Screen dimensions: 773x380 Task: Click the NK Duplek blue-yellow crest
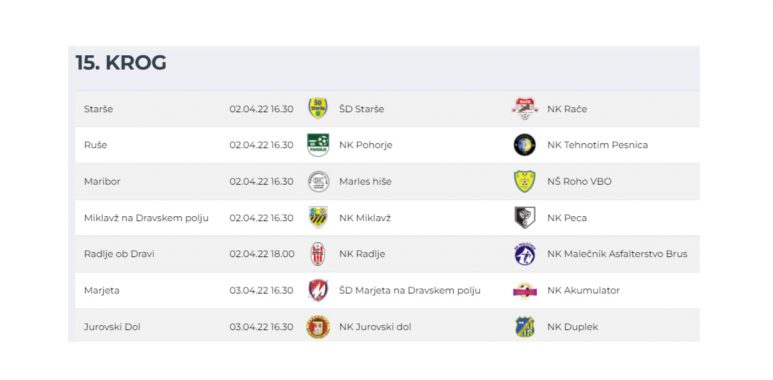525,327
